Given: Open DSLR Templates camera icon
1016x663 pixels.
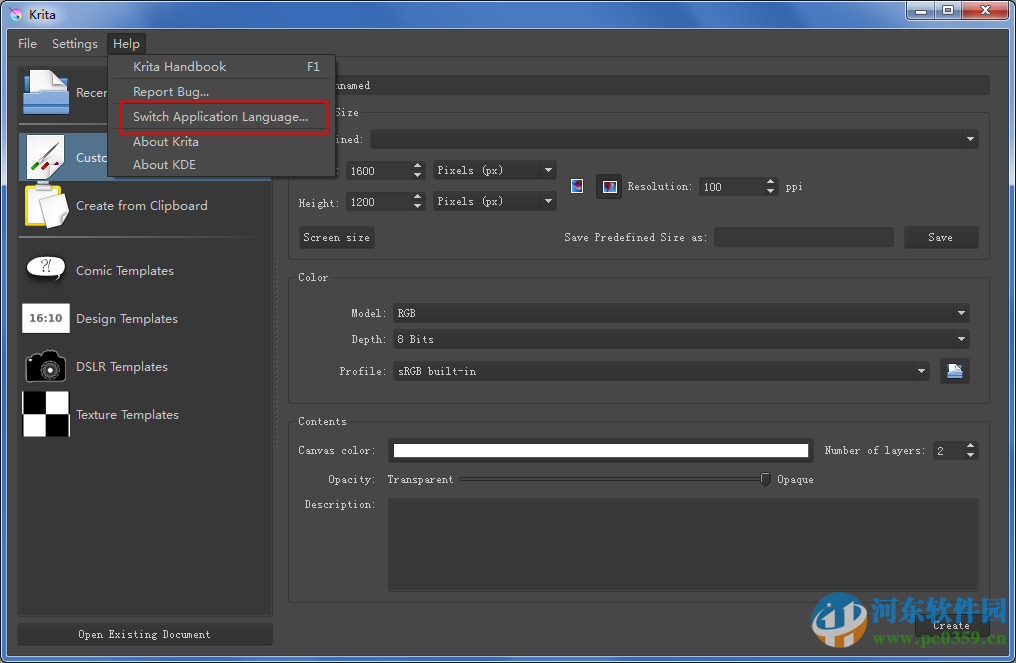Looking at the screenshot, I should pos(46,367).
